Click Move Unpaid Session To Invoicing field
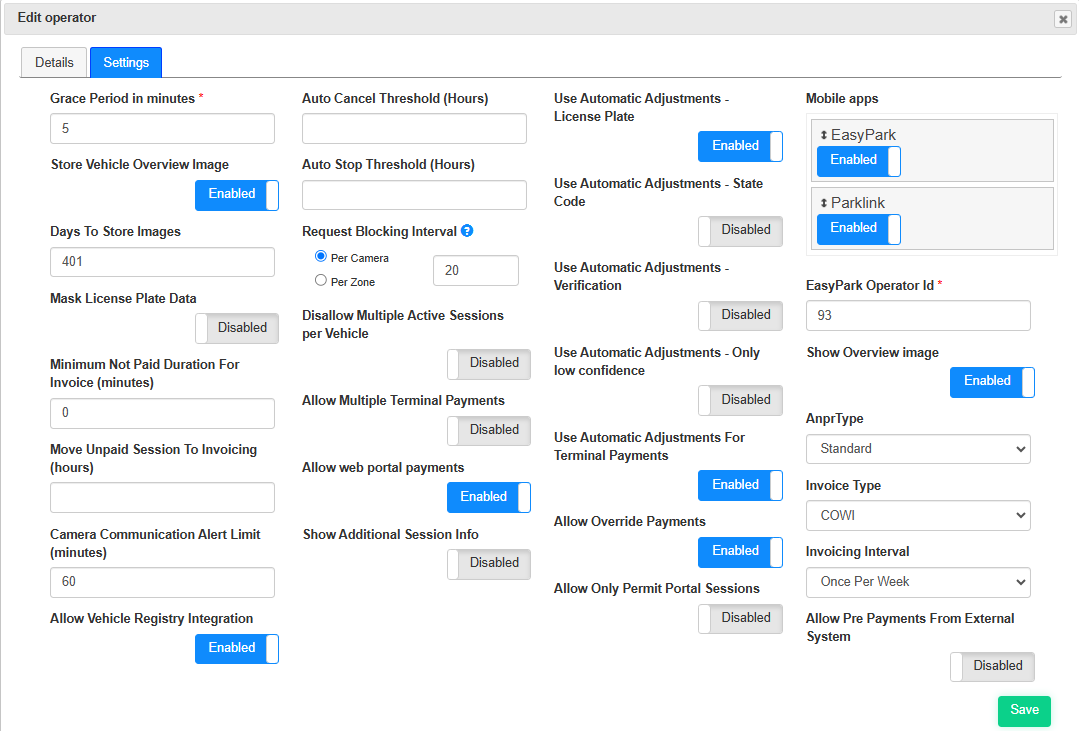 162,498
